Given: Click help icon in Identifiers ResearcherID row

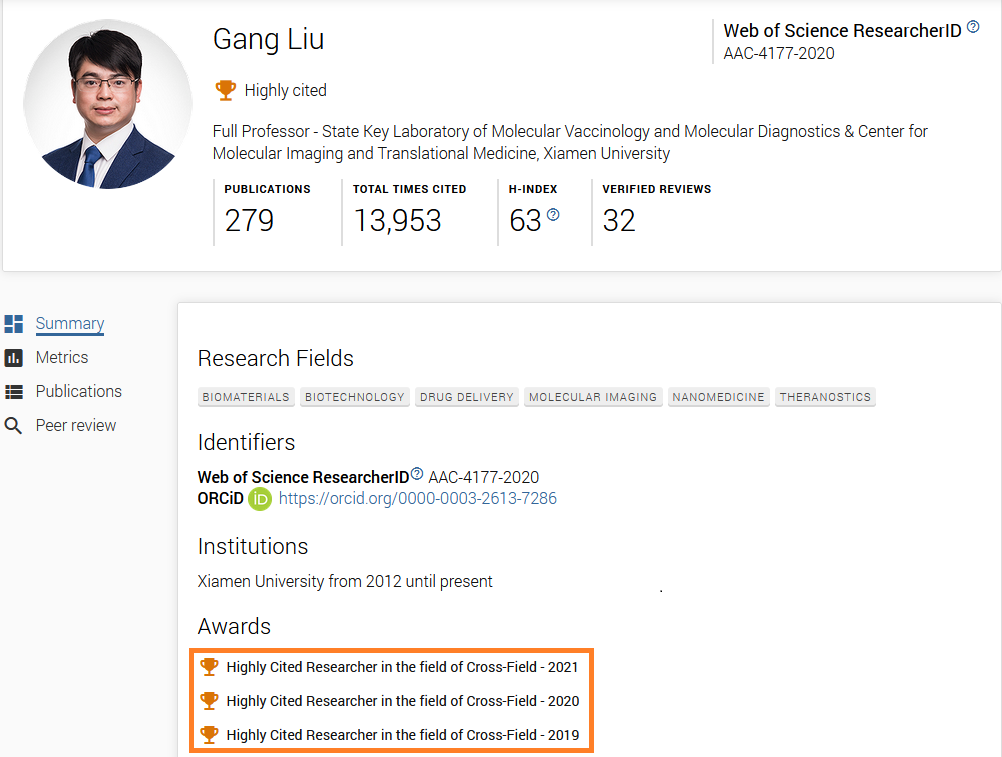Looking at the screenshot, I should tap(417, 474).
